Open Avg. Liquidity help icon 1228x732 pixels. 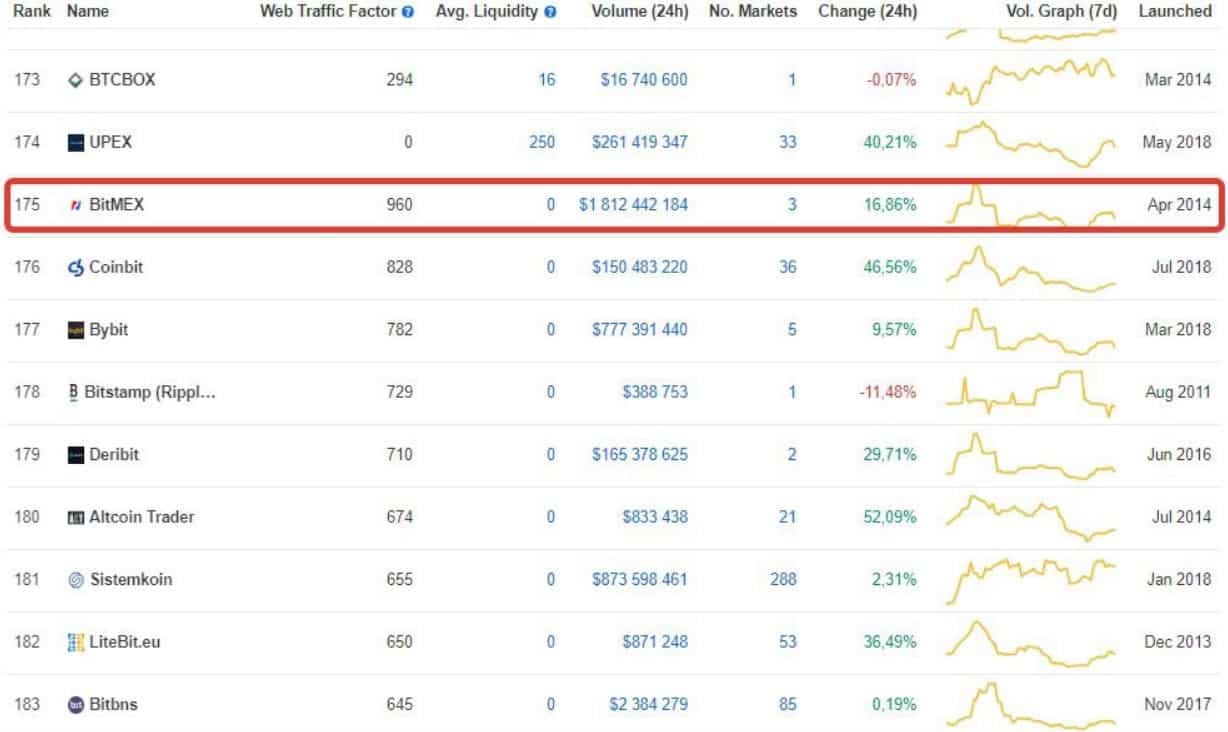[x=551, y=12]
